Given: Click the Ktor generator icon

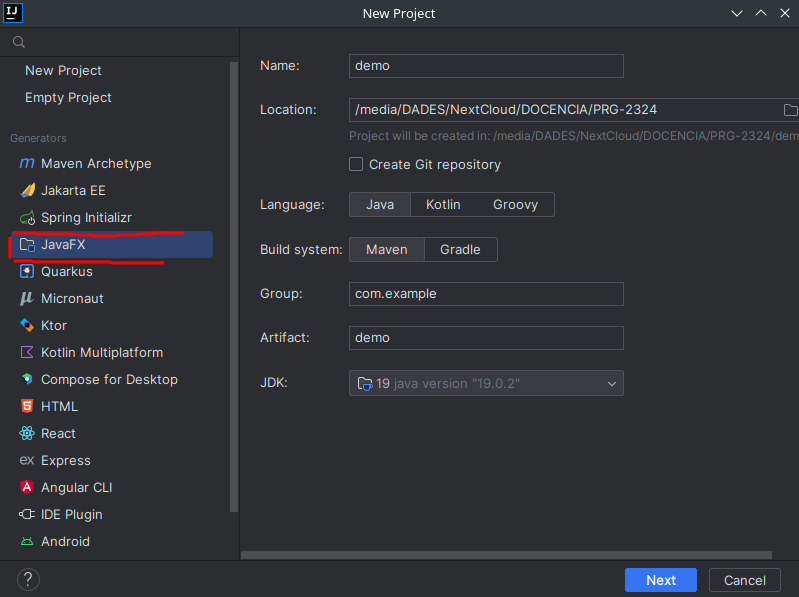Looking at the screenshot, I should click(x=27, y=325).
